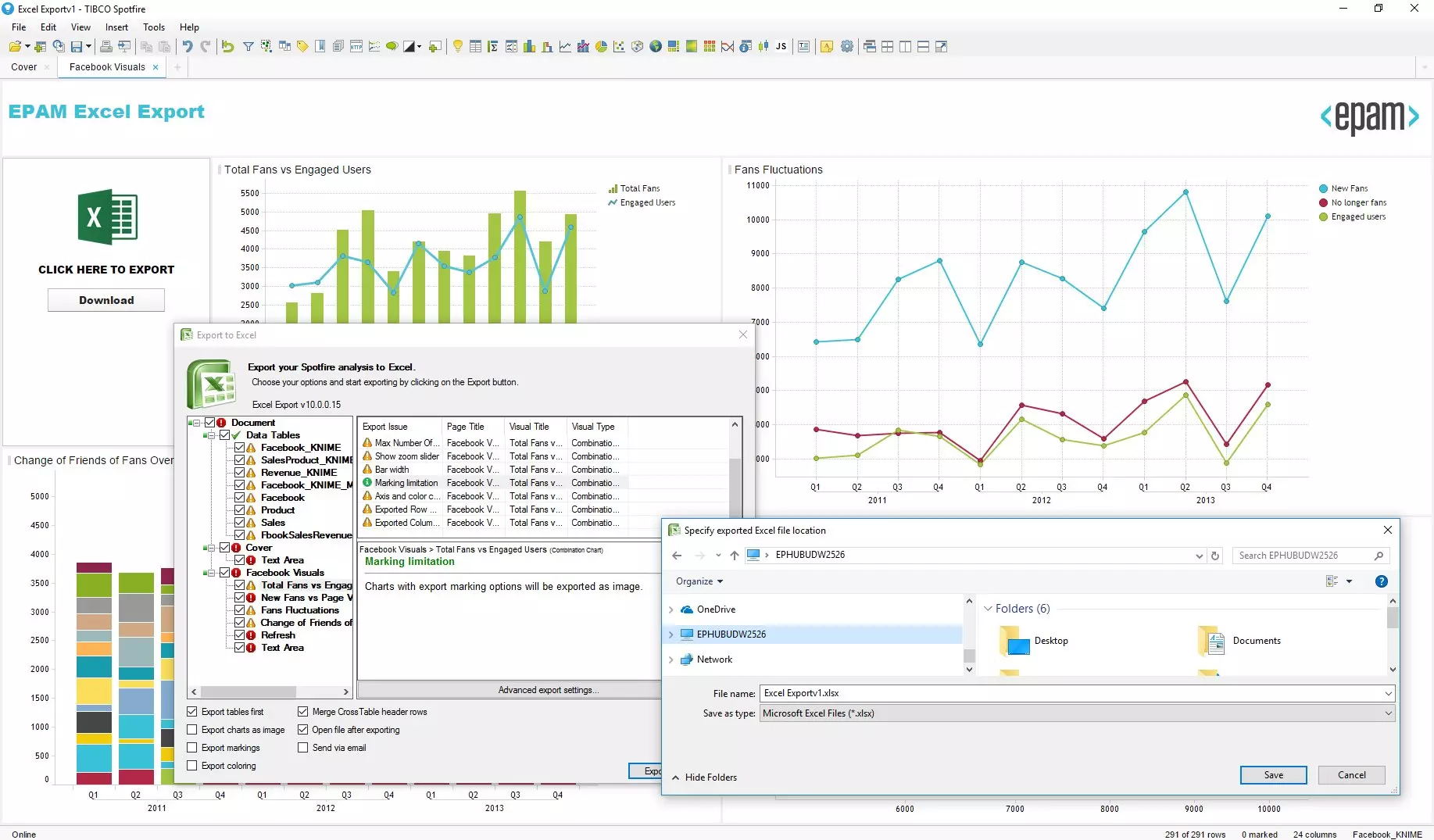
Task: Collapse the Folders (6) group
Action: click(988, 609)
